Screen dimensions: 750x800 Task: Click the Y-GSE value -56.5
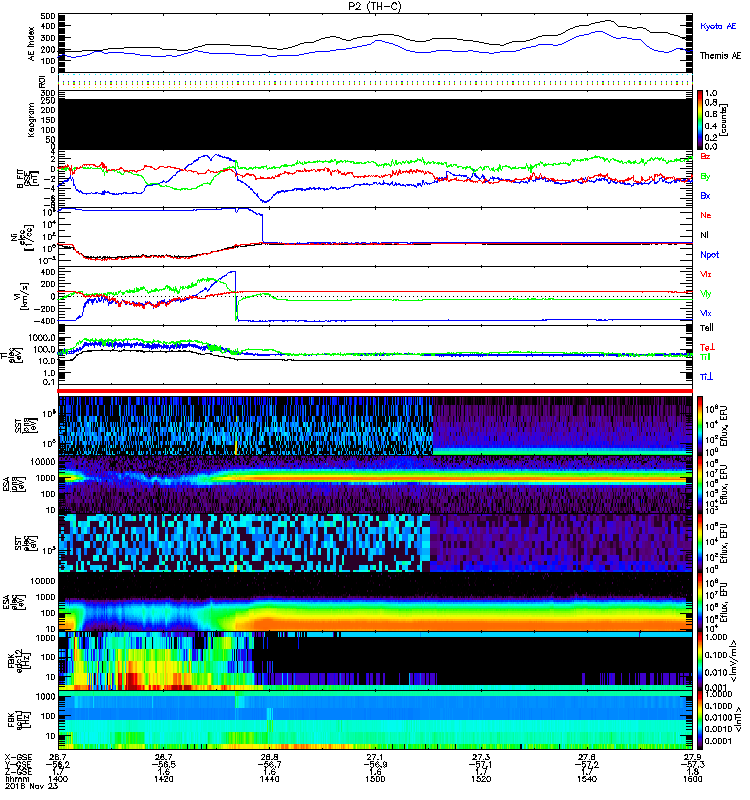pos(164,765)
